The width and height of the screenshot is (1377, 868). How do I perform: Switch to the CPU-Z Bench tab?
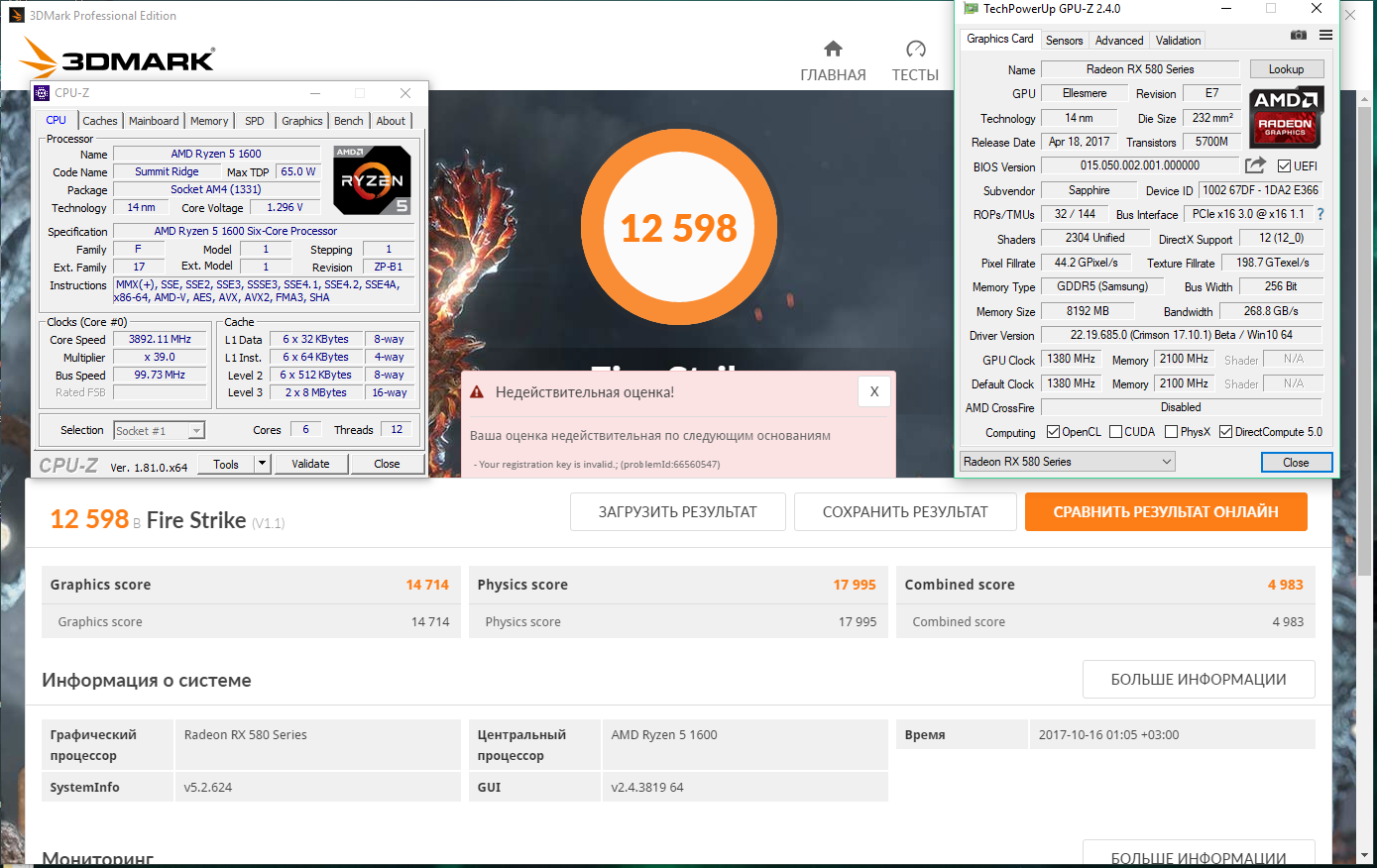348,121
